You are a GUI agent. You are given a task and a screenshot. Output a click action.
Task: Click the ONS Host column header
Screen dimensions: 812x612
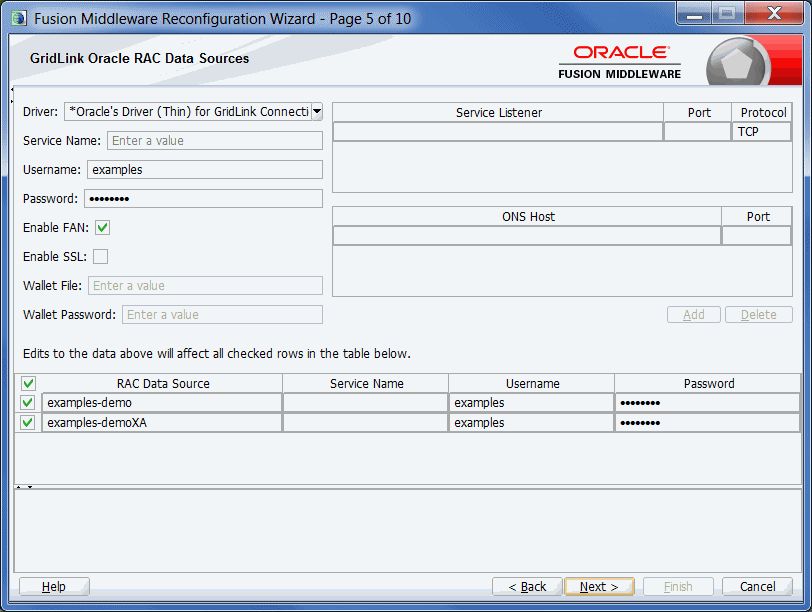[527, 216]
